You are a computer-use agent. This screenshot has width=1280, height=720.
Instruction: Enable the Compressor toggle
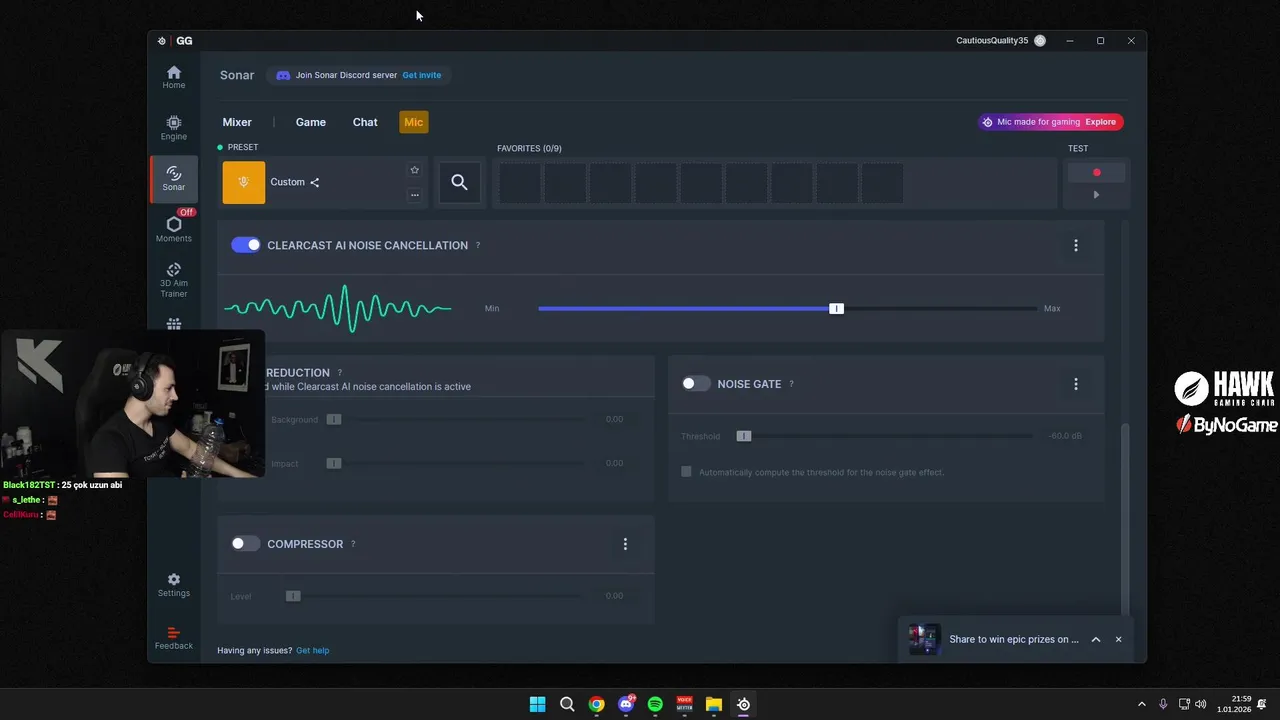coord(246,544)
